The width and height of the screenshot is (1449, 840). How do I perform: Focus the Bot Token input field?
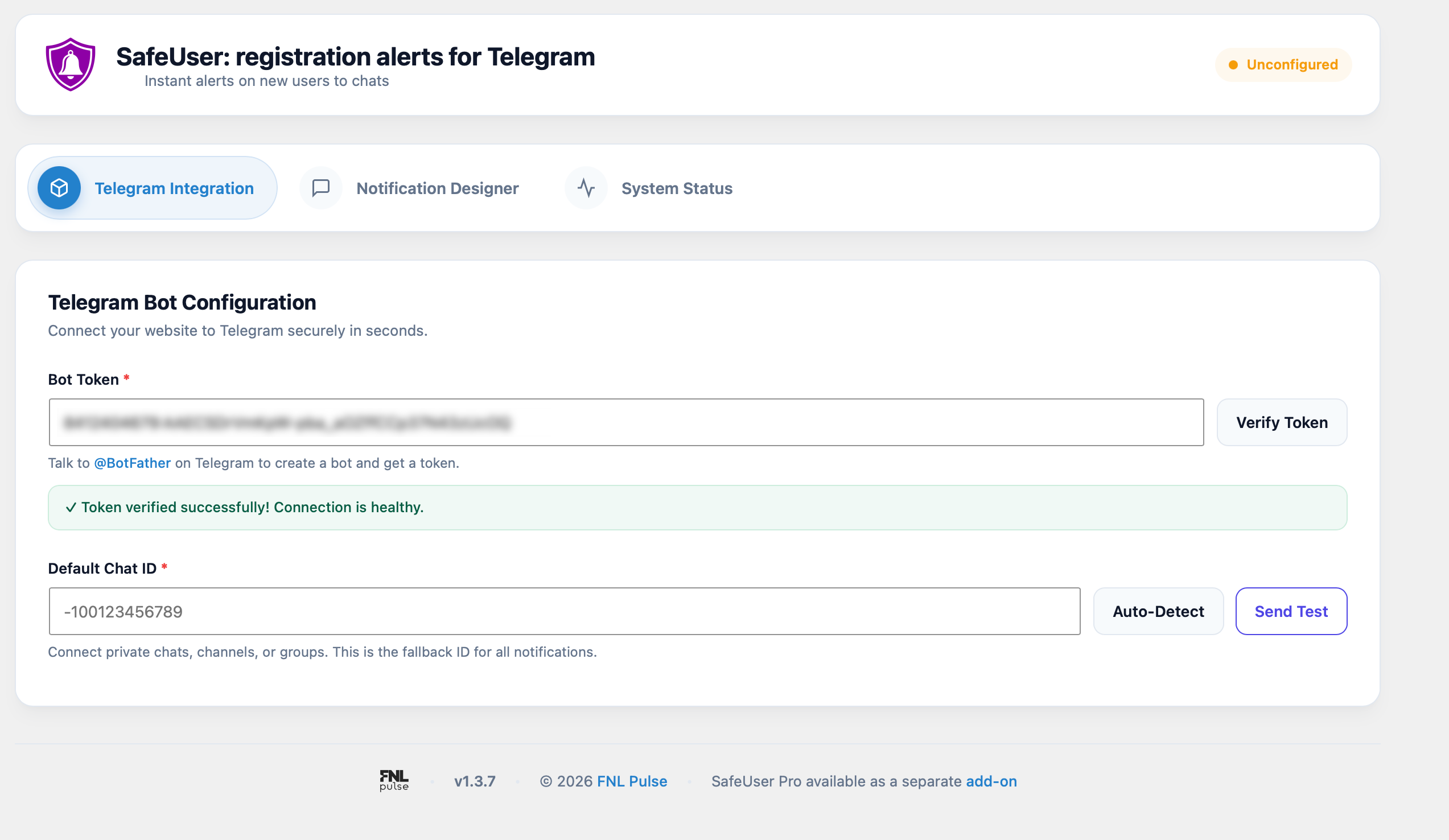tap(626, 423)
